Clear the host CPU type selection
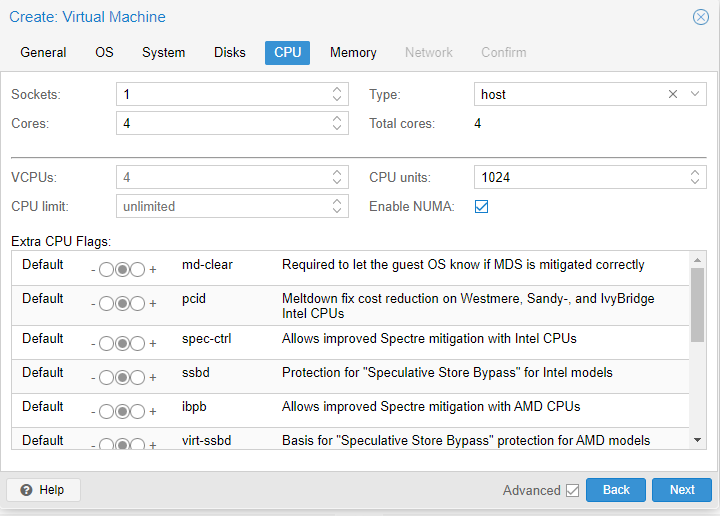720x516 pixels. 674,94
